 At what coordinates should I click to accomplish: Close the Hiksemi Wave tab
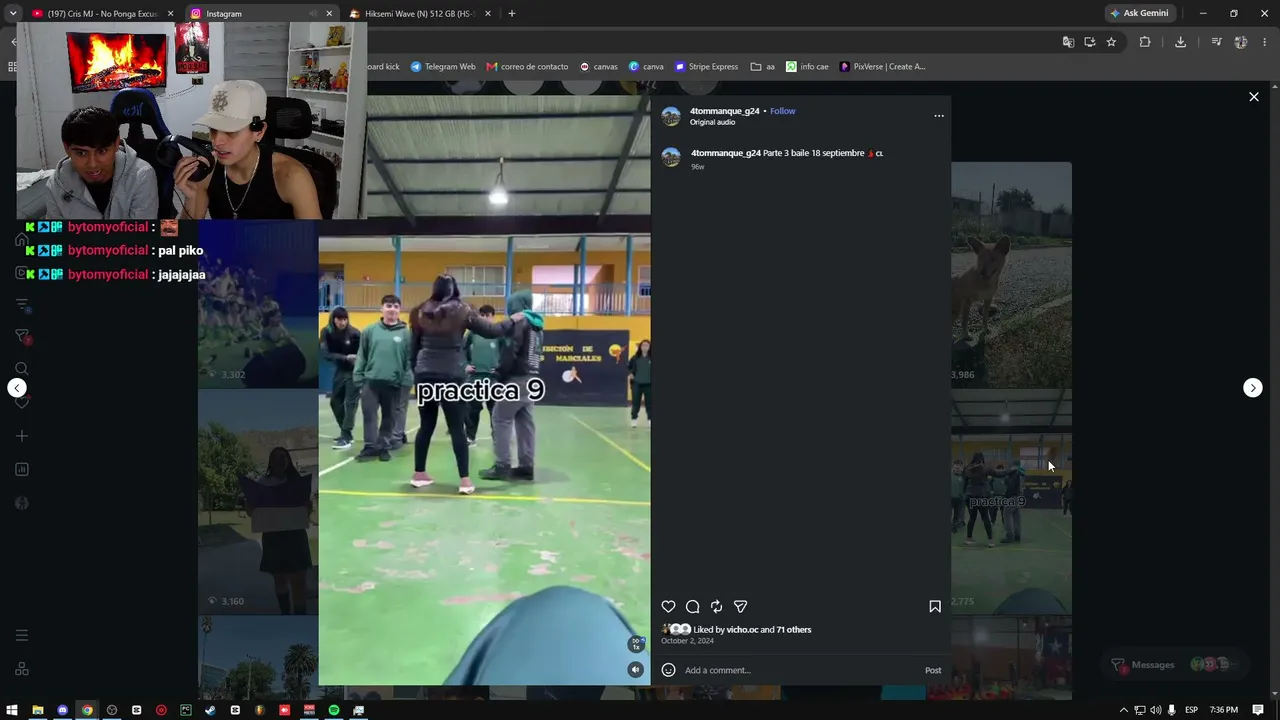489,14
